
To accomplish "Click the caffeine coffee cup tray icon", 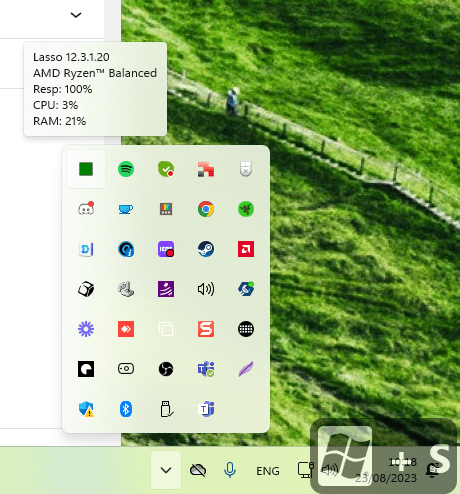I will pyautogui.click(x=126, y=209).
